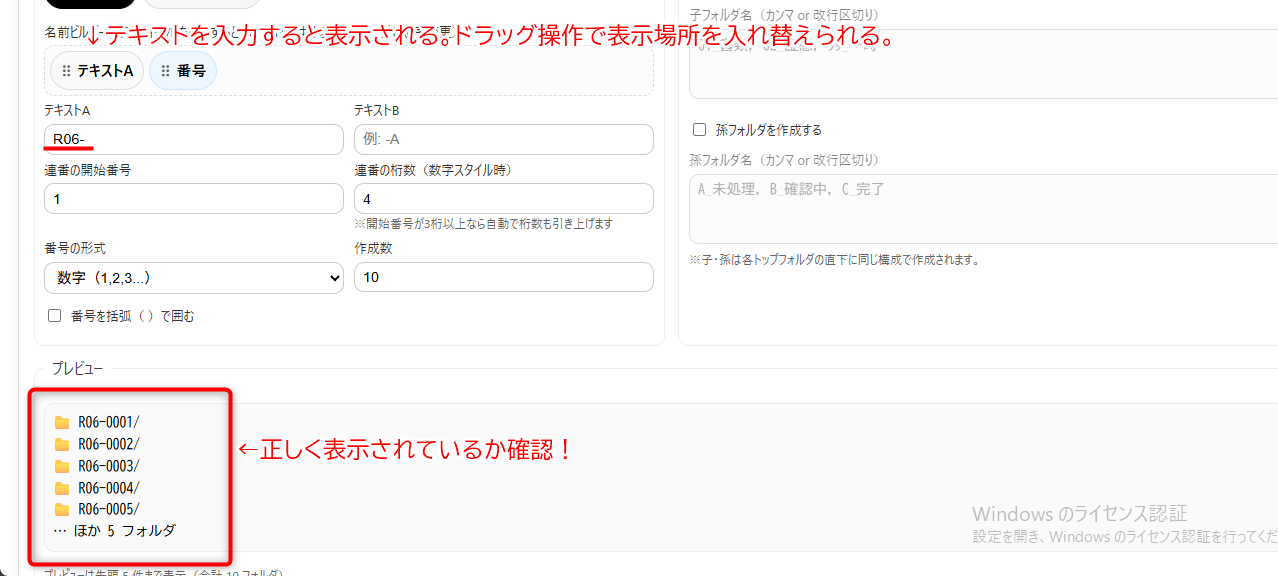
Task: Click the drag handle on the 番号 chip
Action: point(165,71)
